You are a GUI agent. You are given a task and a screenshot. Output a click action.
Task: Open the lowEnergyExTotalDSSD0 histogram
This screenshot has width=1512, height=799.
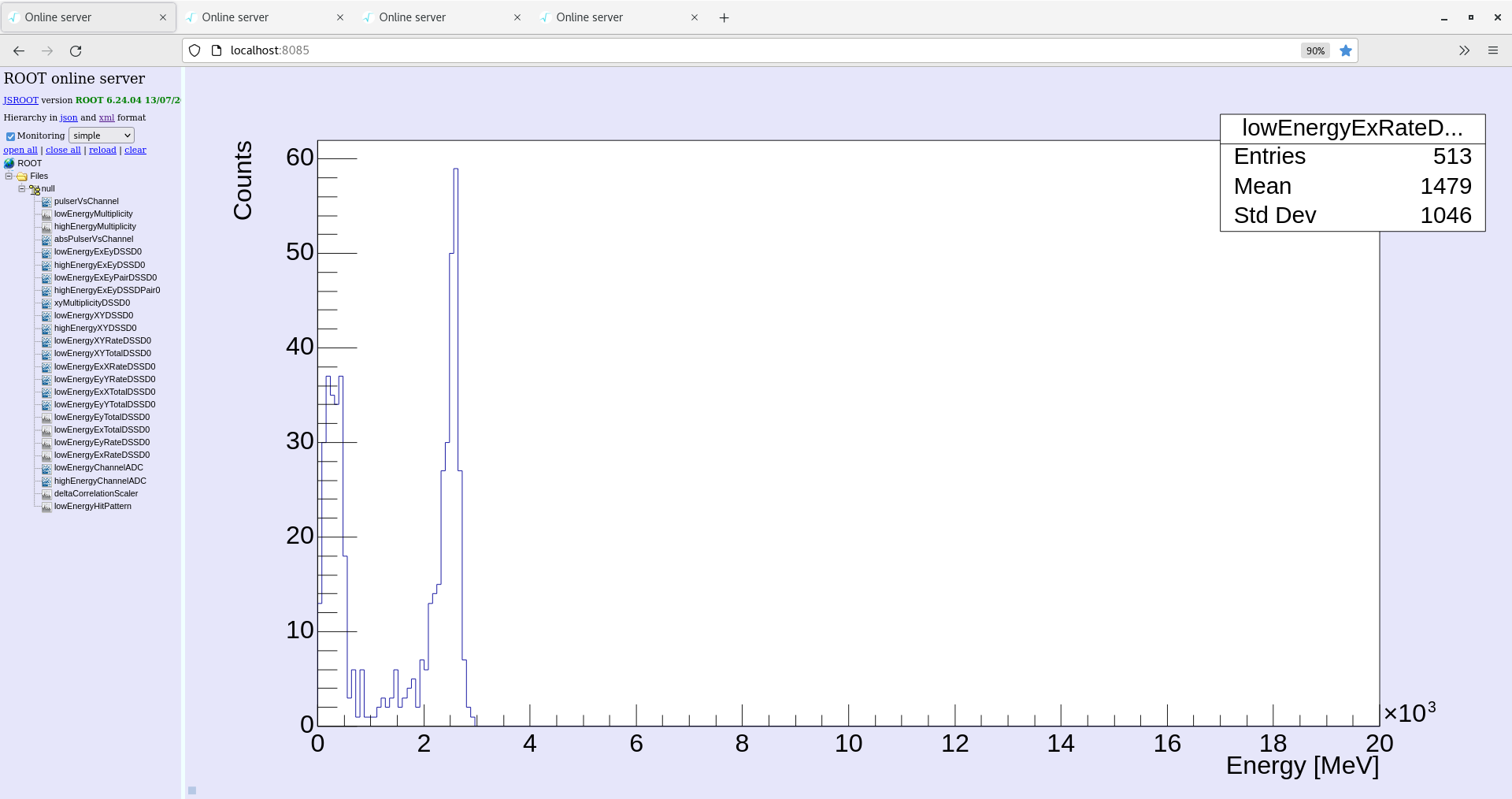pyautogui.click(x=102, y=430)
